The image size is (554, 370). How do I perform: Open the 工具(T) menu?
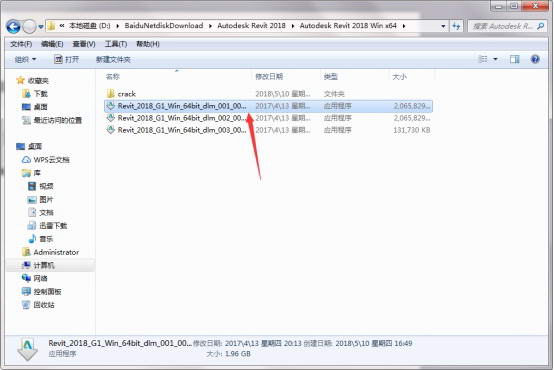pos(116,44)
